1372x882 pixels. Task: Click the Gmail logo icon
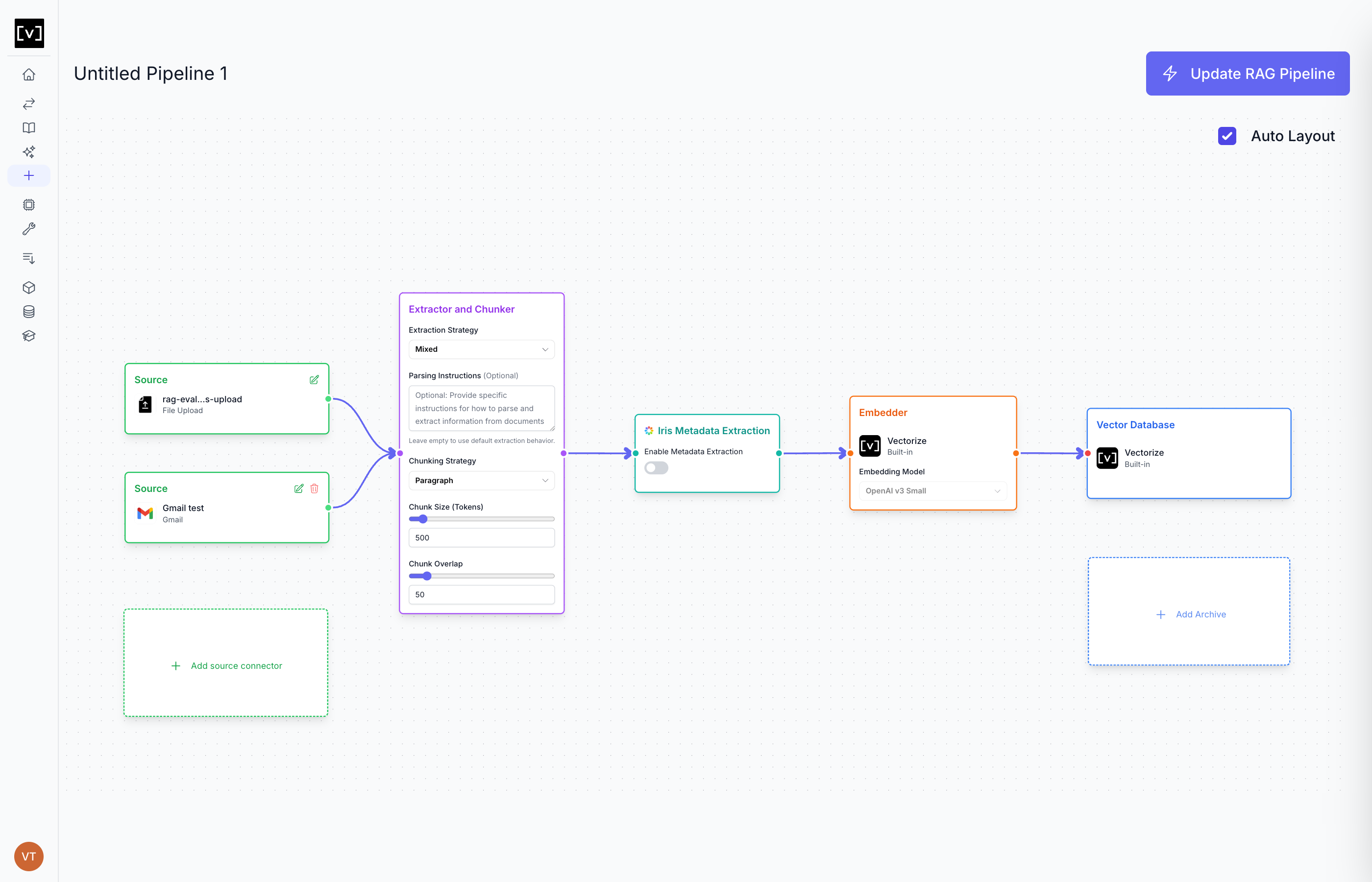point(146,513)
